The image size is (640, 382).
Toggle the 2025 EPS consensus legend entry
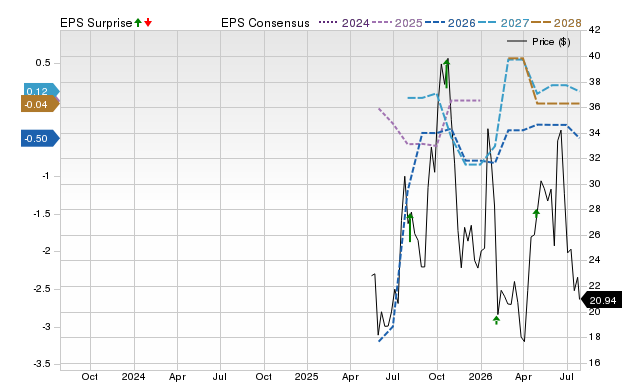click(397, 23)
